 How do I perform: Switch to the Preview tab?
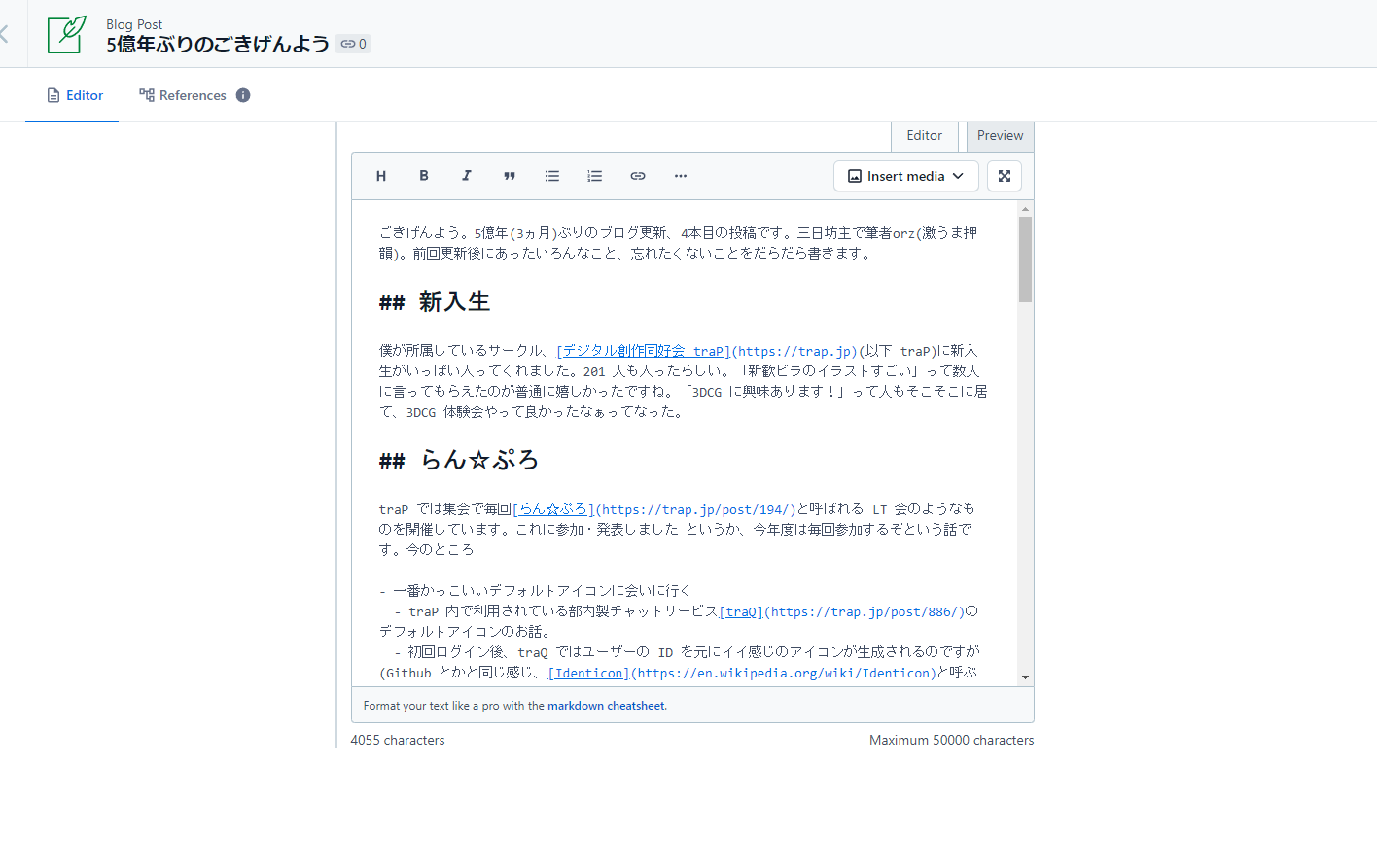click(1000, 136)
